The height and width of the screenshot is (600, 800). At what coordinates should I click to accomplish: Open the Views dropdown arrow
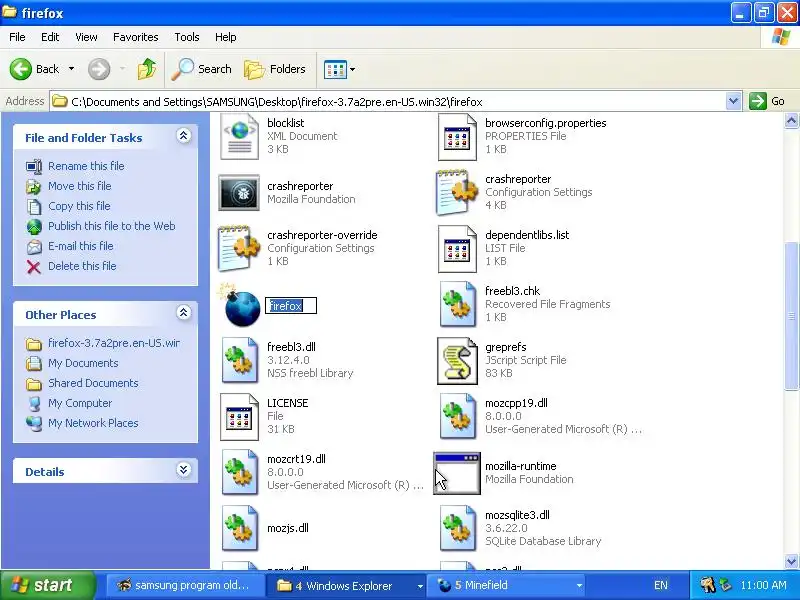pos(353,69)
